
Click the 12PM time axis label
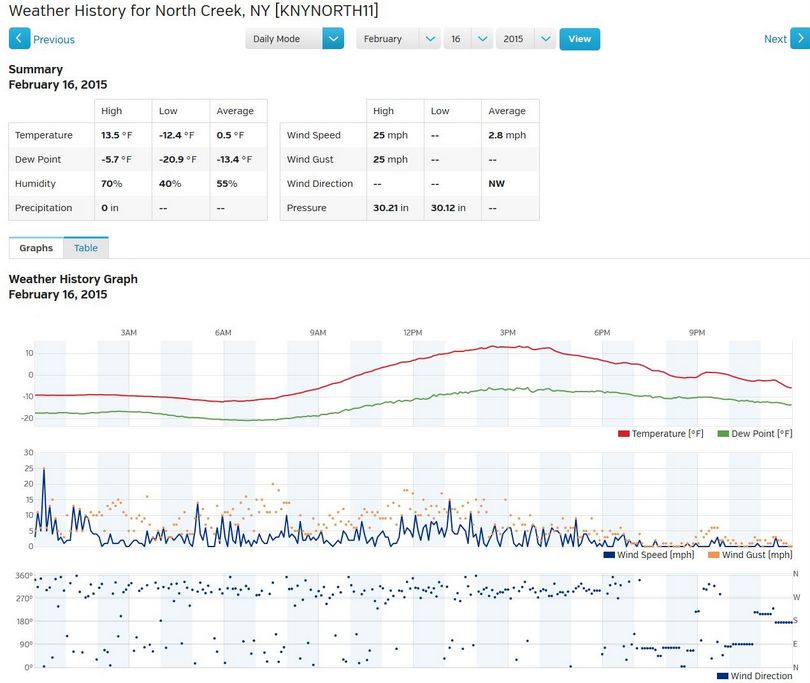[413, 333]
